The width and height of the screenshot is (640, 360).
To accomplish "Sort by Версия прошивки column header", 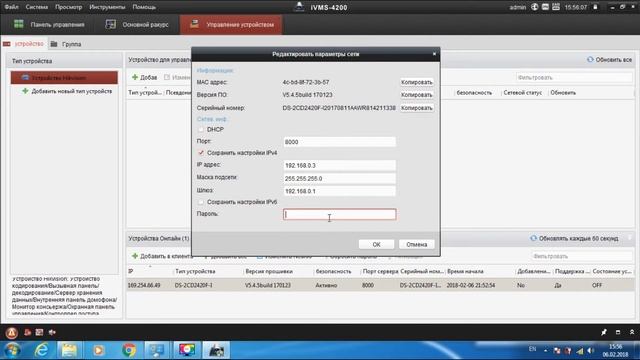I will coord(269,271).
